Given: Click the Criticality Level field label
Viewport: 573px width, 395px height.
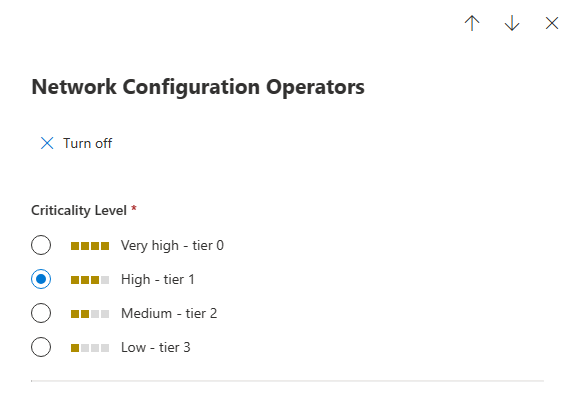Looking at the screenshot, I should (79, 210).
